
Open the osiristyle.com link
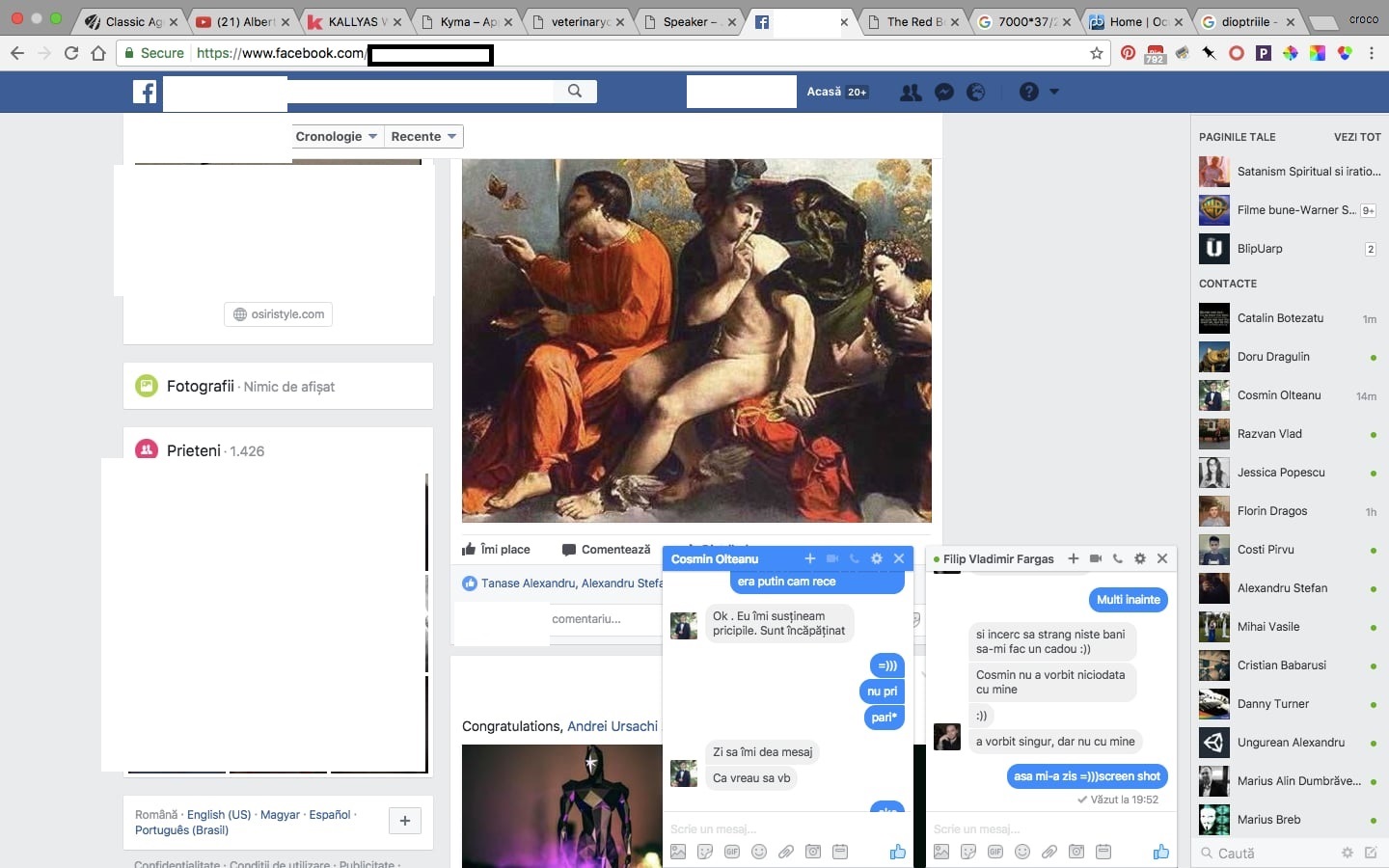pyautogui.click(x=279, y=314)
